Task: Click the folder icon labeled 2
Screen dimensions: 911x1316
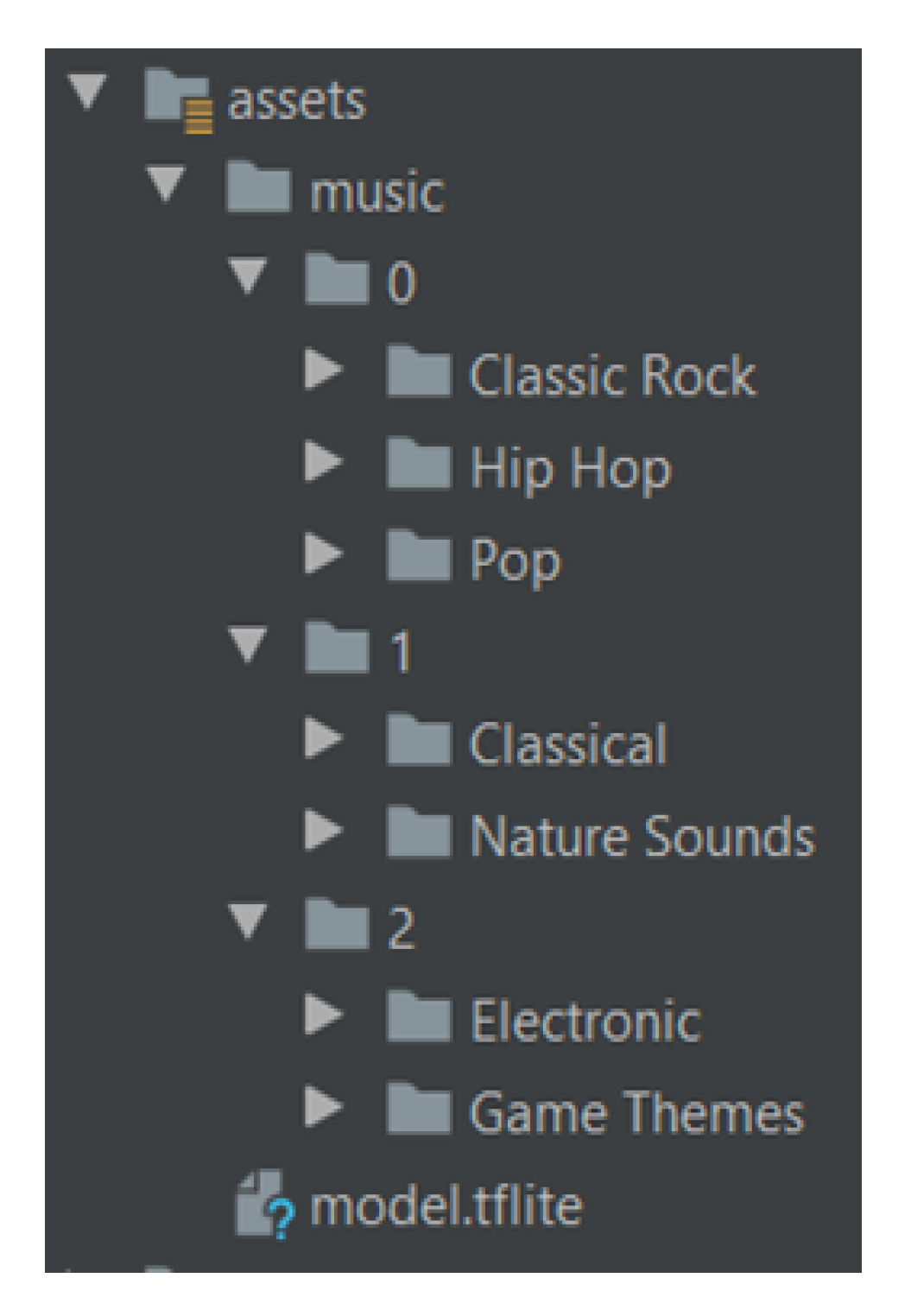Action: [337, 926]
